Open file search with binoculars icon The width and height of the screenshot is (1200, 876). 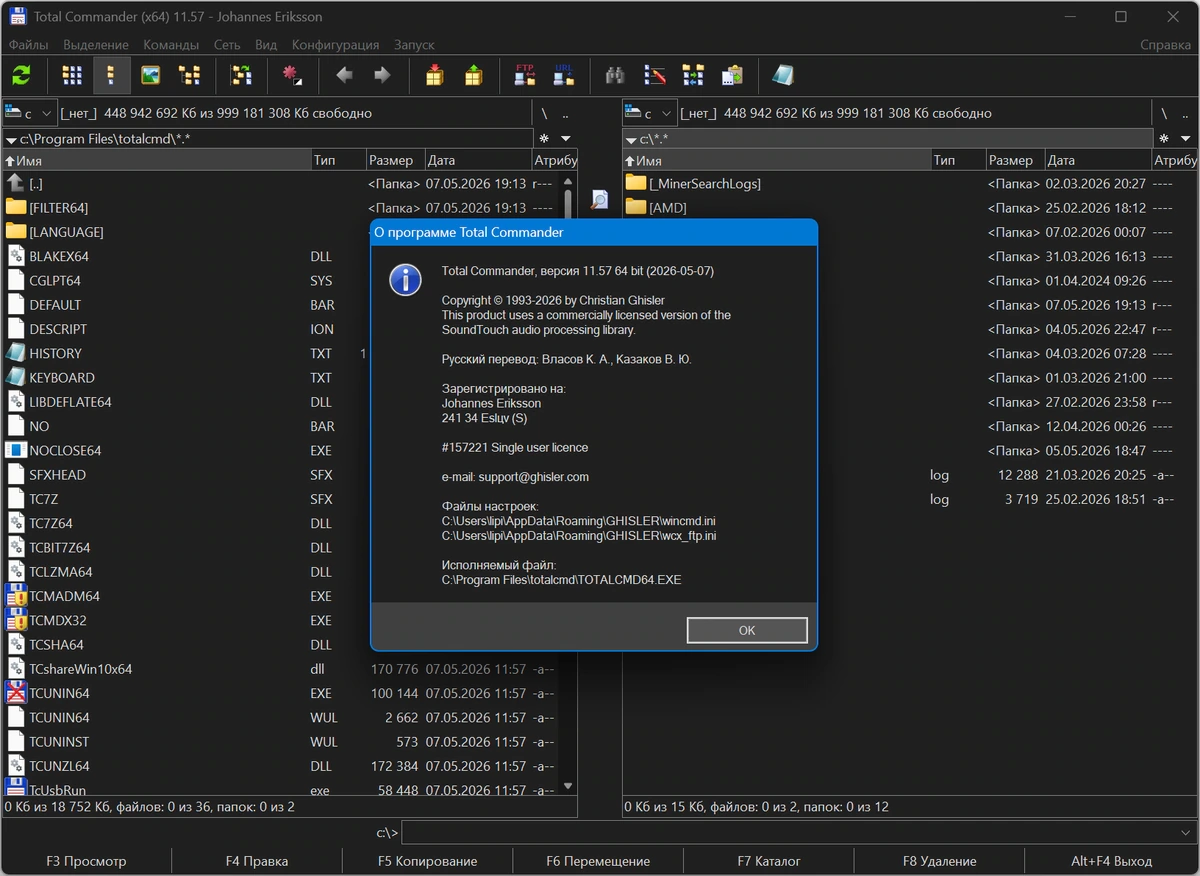pos(616,75)
